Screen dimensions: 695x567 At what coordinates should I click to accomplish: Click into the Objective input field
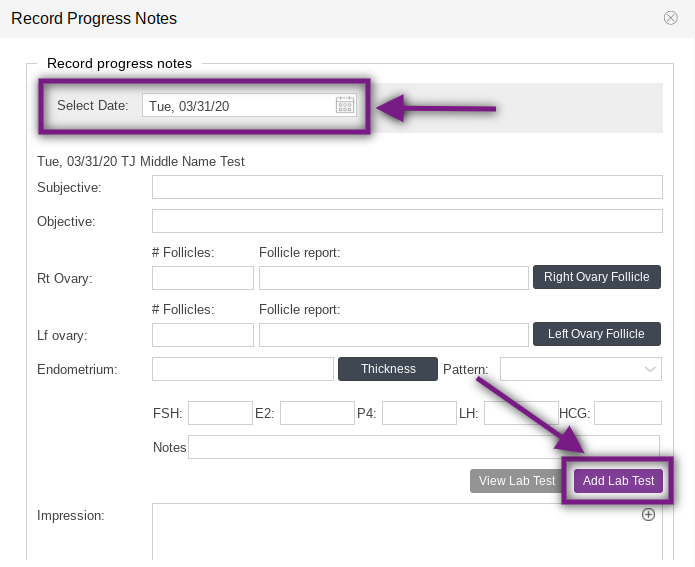[407, 221]
